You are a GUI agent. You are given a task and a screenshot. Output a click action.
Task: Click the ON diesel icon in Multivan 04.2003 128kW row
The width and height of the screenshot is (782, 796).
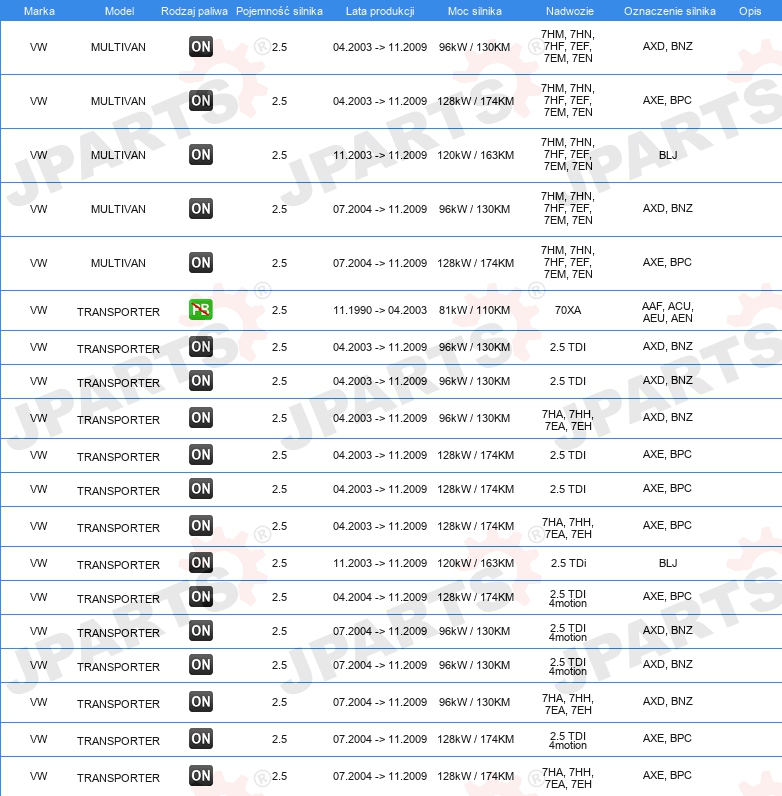[201, 101]
